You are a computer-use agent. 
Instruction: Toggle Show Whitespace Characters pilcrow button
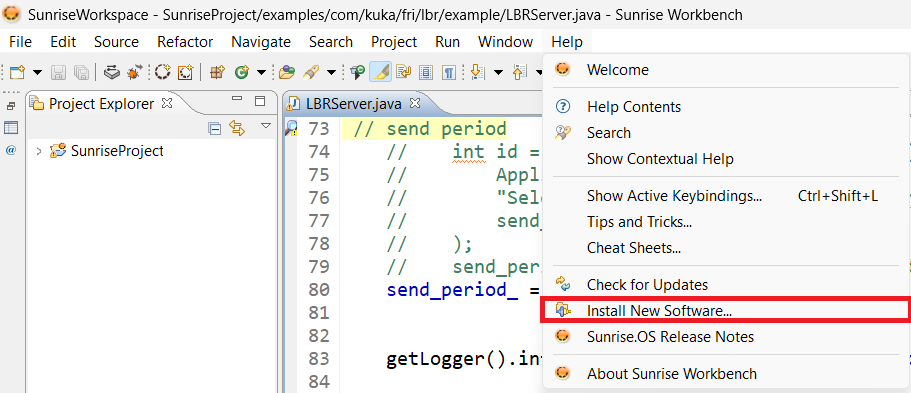tap(449, 72)
